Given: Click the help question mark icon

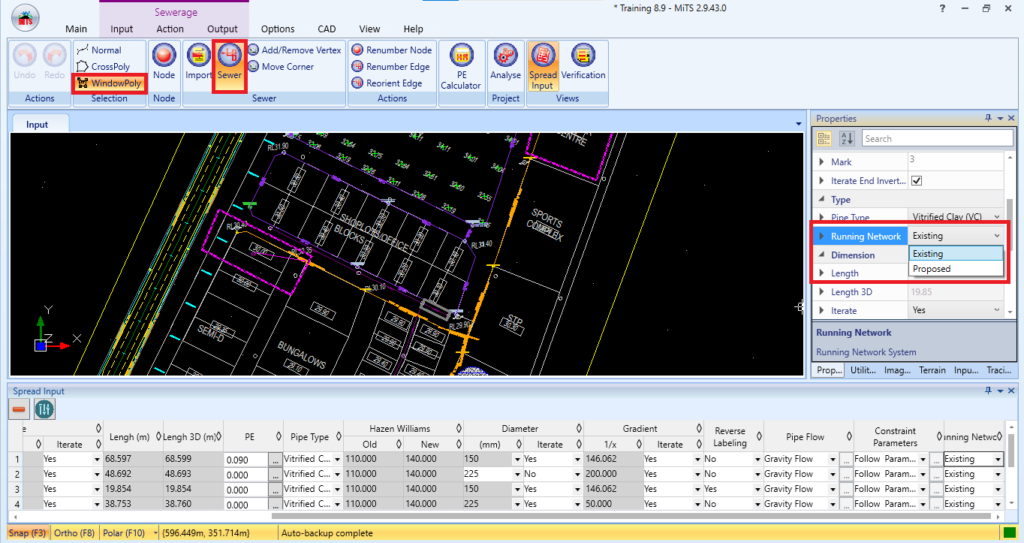Looking at the screenshot, I should (x=942, y=8).
